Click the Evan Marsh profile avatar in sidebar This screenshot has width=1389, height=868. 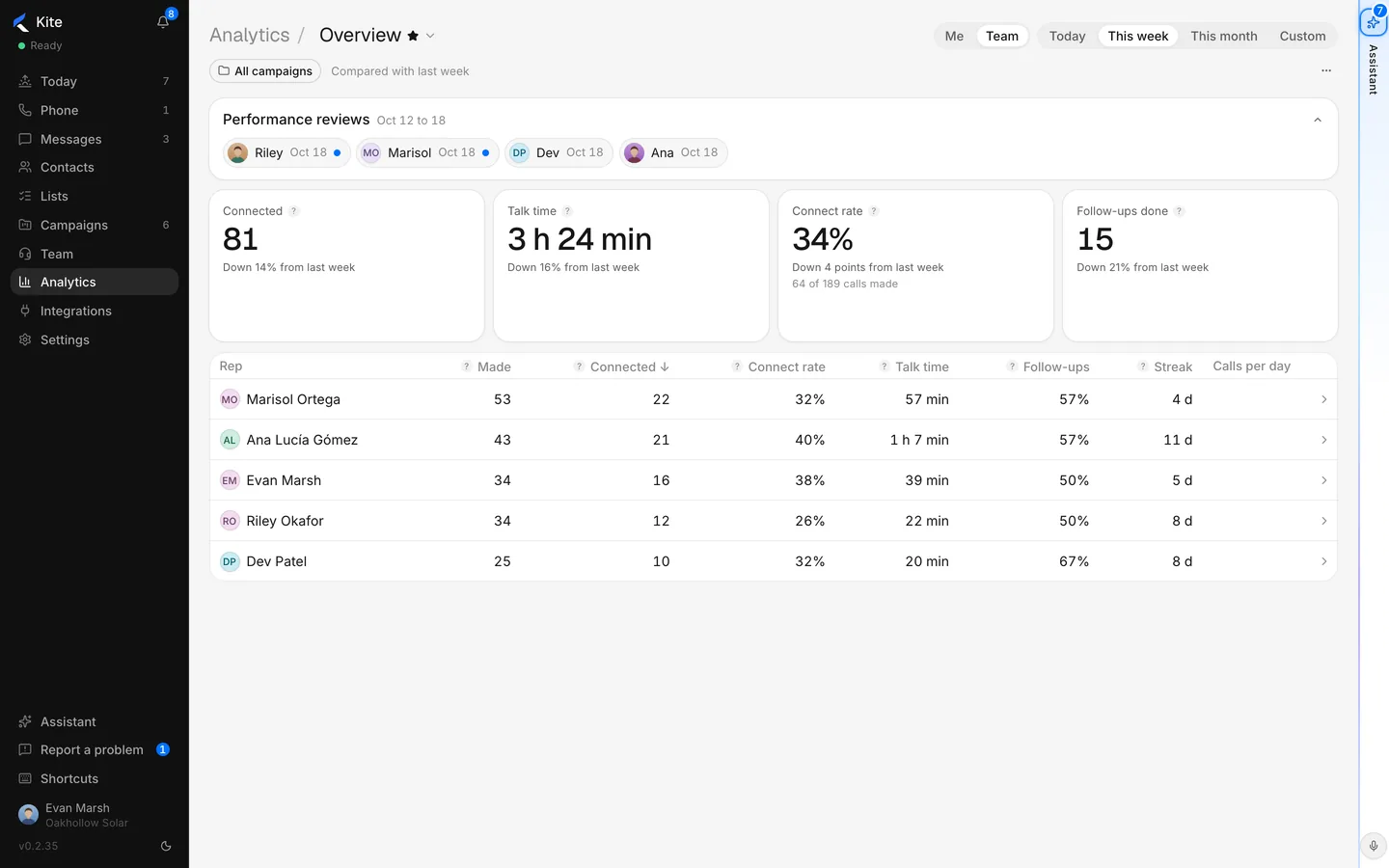click(x=29, y=815)
